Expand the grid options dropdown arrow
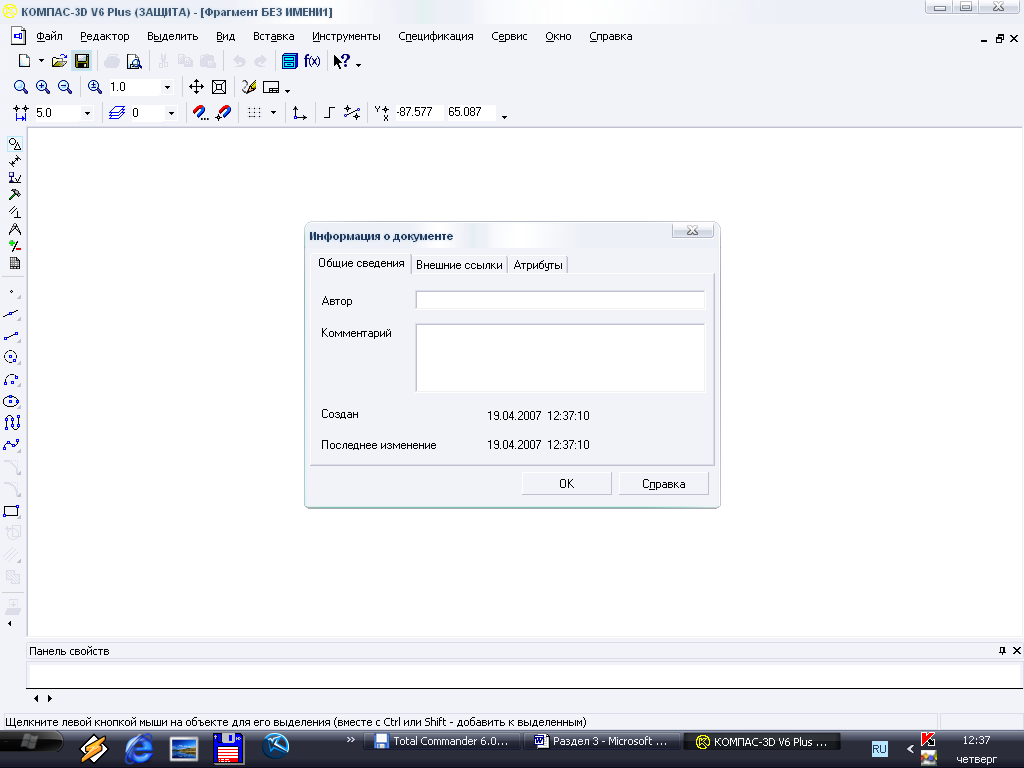The height and width of the screenshot is (768, 1024). (273, 113)
